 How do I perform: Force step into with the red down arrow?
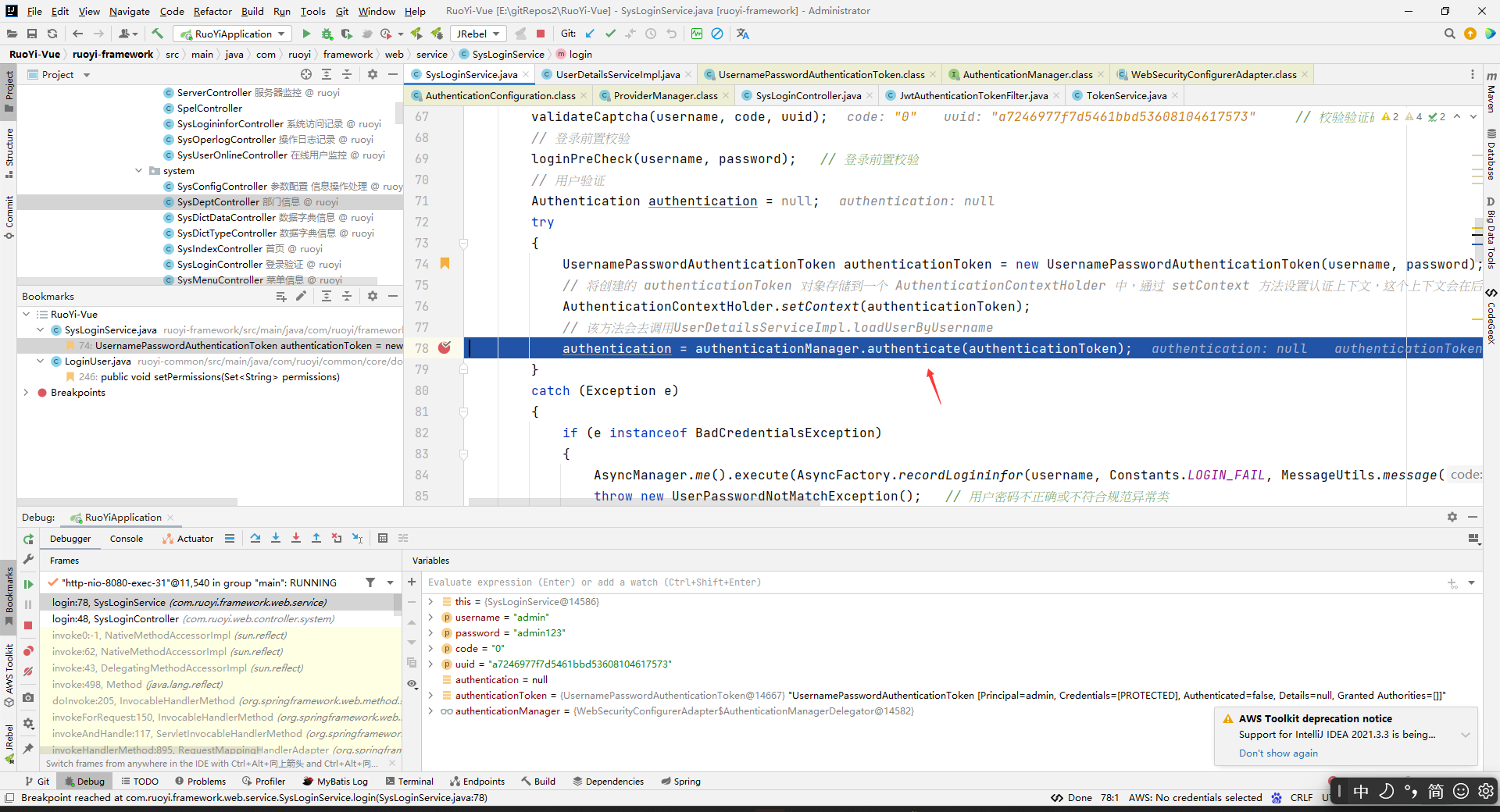pyautogui.click(x=296, y=538)
